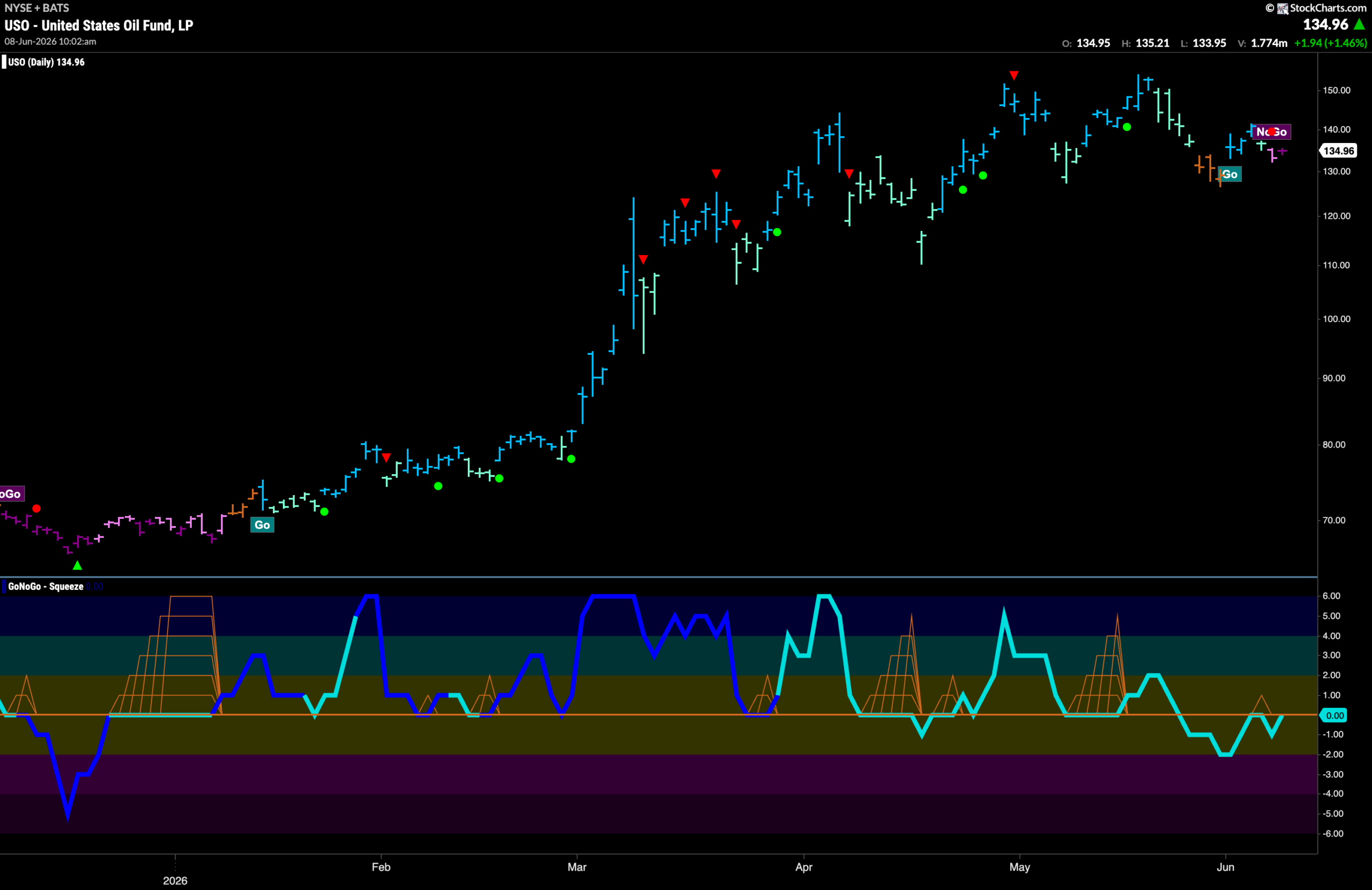Click the 2026 year label on the time axis

175,881
